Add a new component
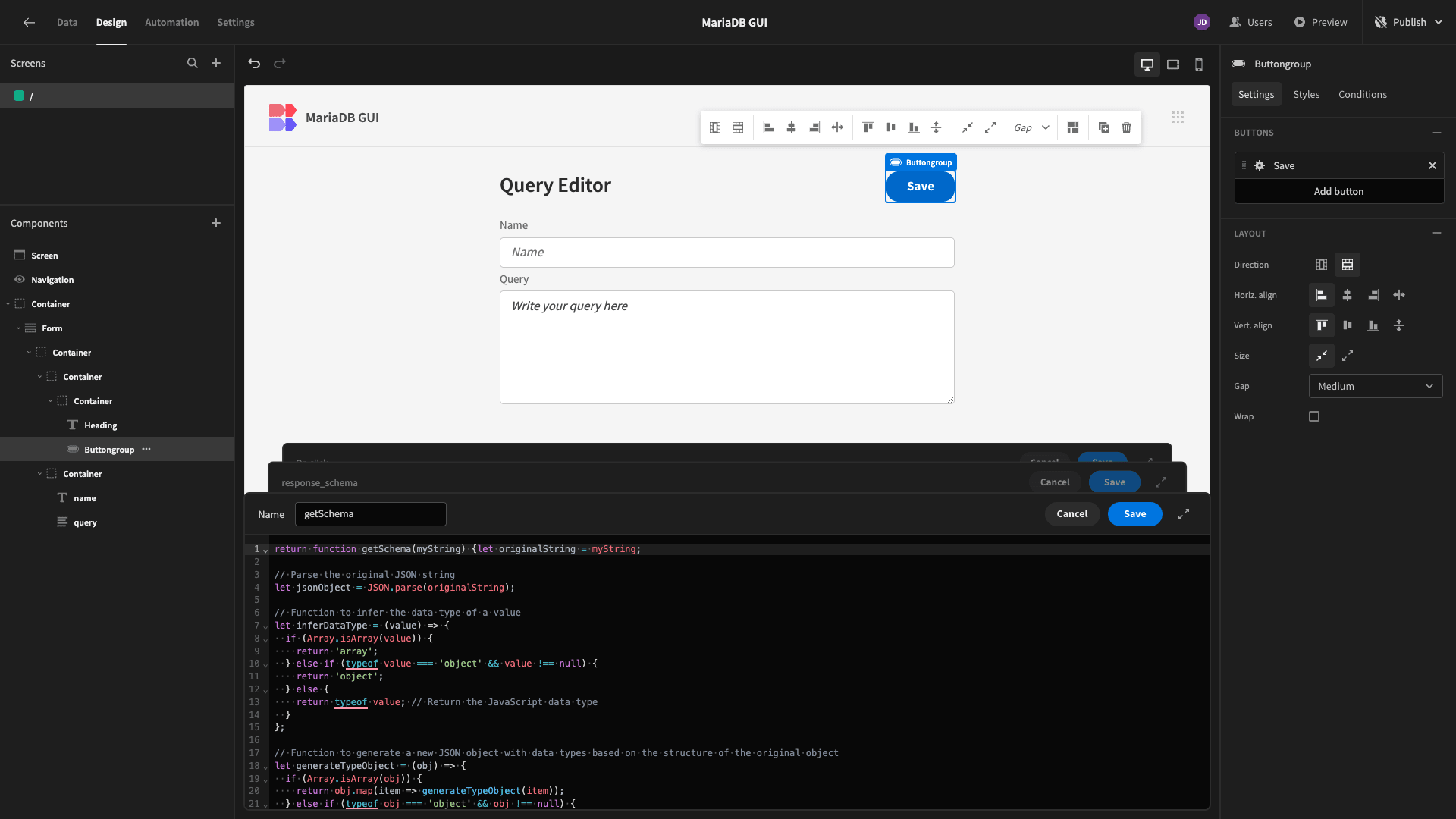 [x=216, y=223]
